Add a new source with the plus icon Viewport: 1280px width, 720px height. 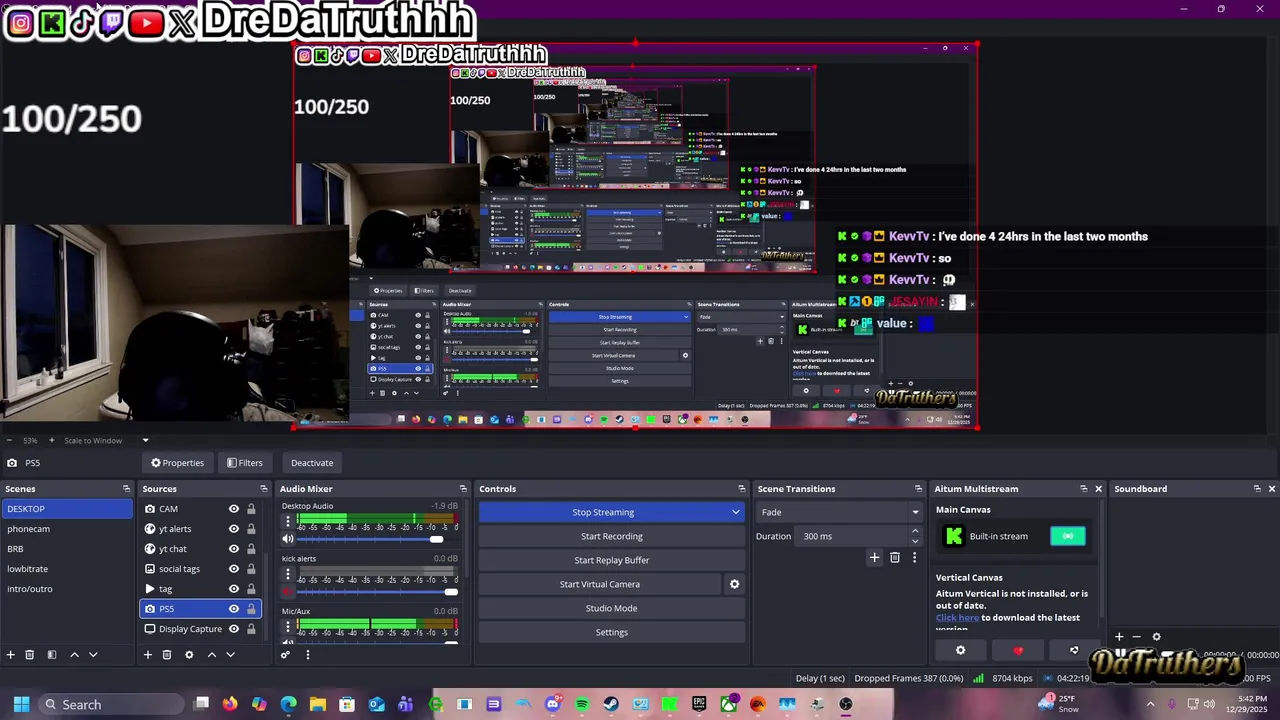tap(148, 655)
